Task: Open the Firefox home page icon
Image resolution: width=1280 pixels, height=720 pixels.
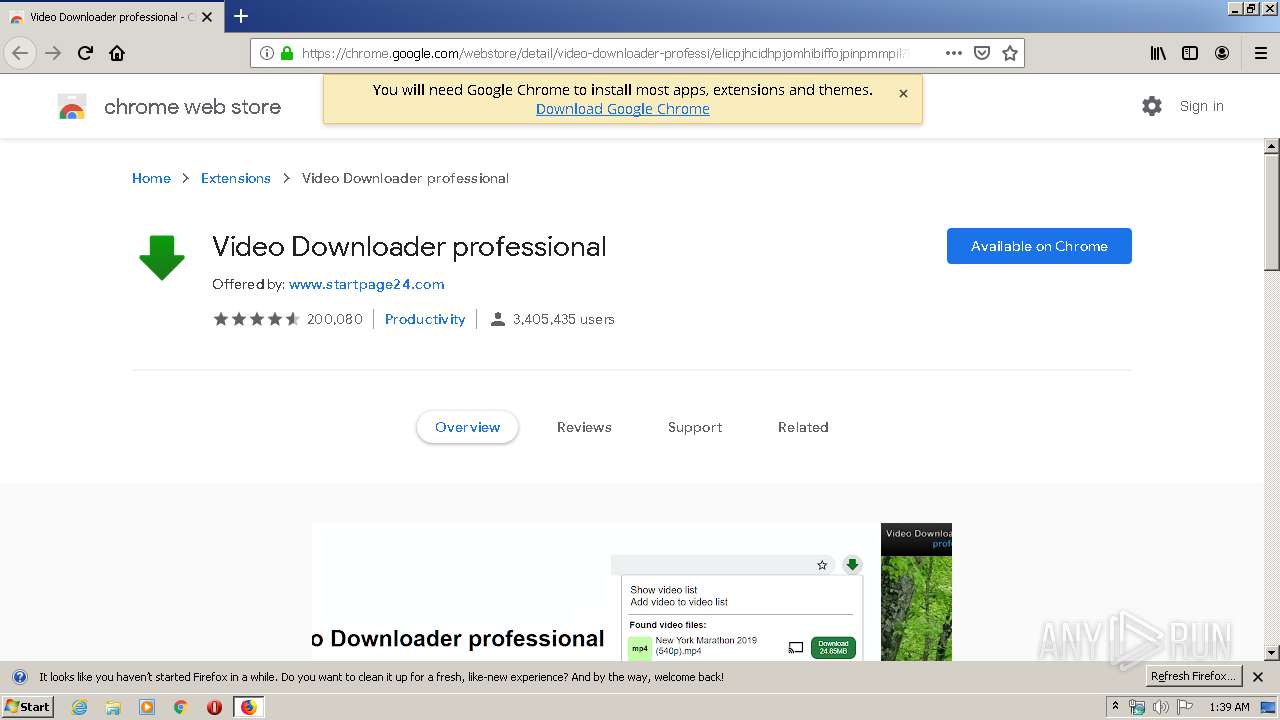Action: pos(117,53)
